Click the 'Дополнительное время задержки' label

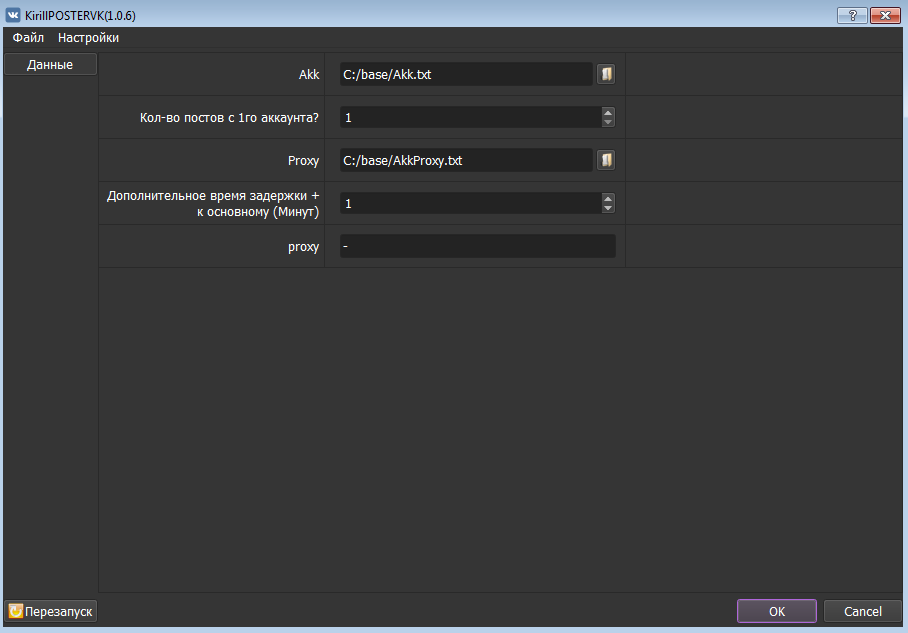tap(213, 203)
